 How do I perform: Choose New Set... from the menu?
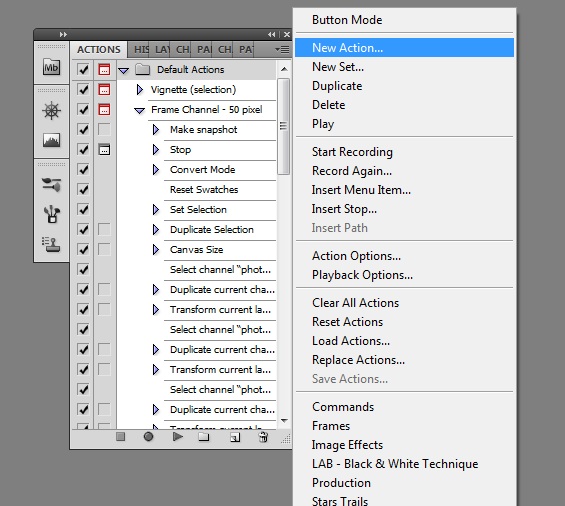click(404, 67)
